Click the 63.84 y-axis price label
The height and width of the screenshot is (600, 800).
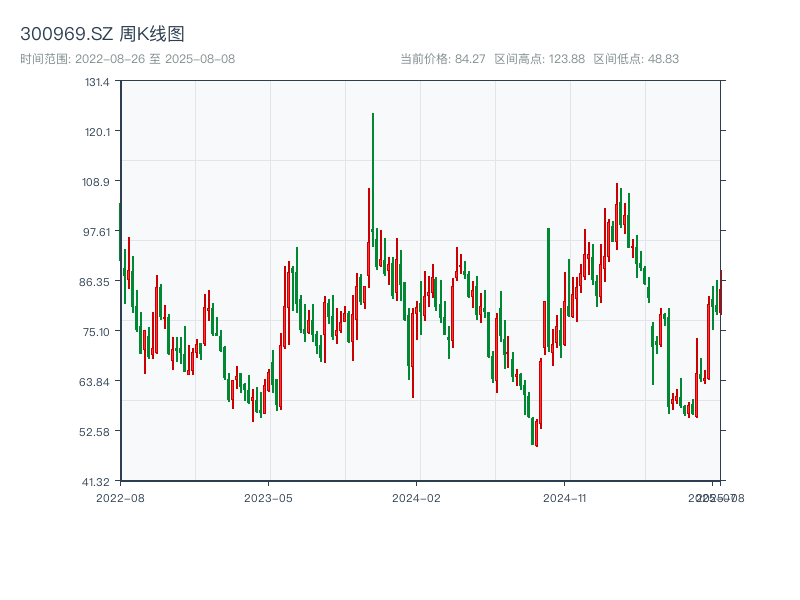pos(97,382)
